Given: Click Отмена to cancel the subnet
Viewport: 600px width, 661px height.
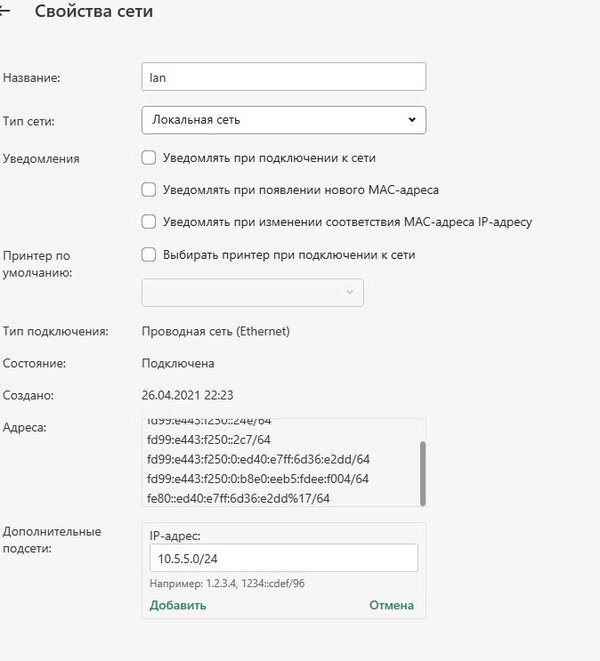Looking at the screenshot, I should (x=391, y=605).
